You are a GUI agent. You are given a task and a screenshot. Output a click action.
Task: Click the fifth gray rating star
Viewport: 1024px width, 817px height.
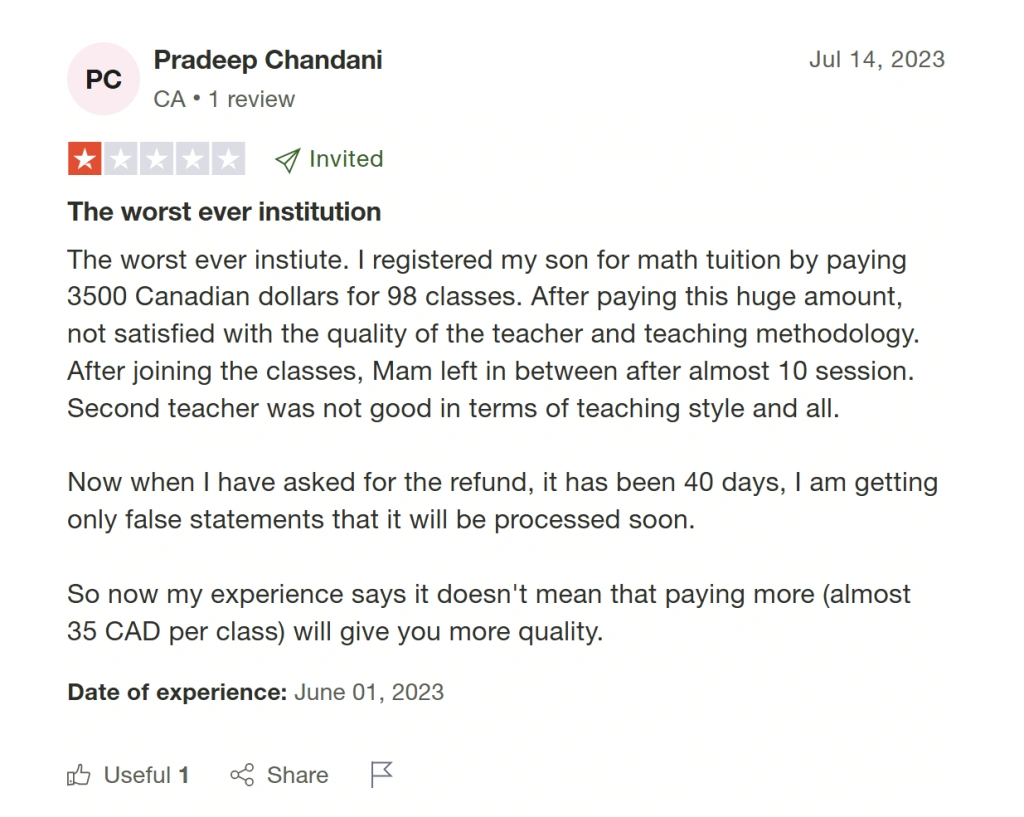[x=228, y=158]
